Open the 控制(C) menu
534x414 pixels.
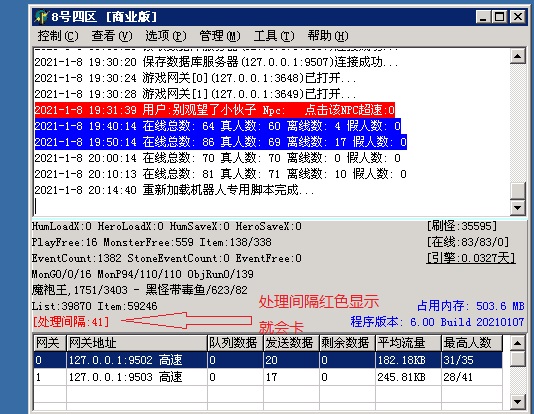tap(58, 36)
